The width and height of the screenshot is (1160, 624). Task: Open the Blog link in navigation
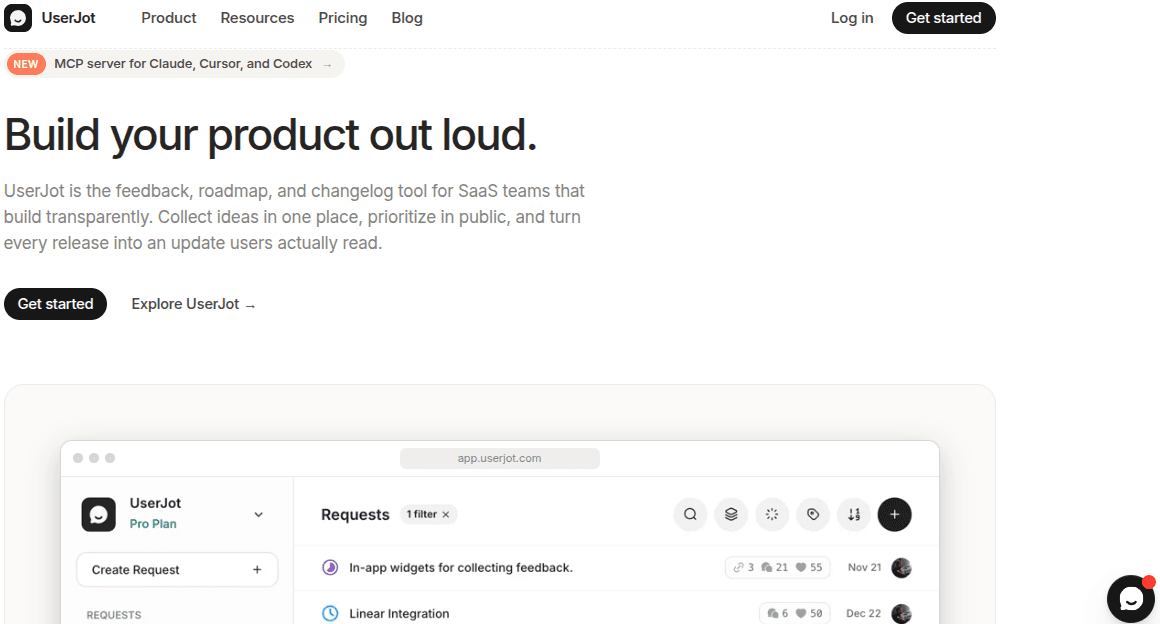point(407,18)
